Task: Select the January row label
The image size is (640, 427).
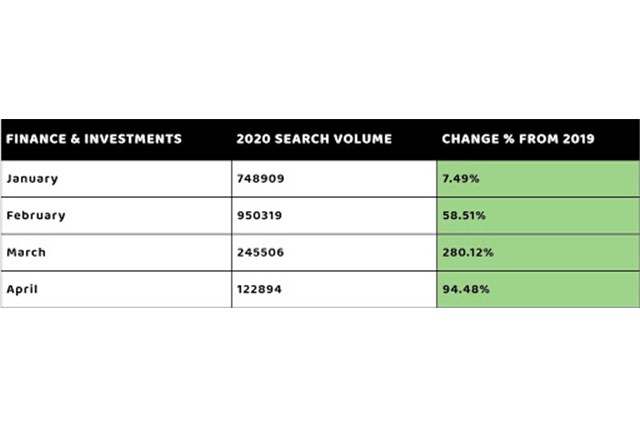Action: [x=32, y=177]
